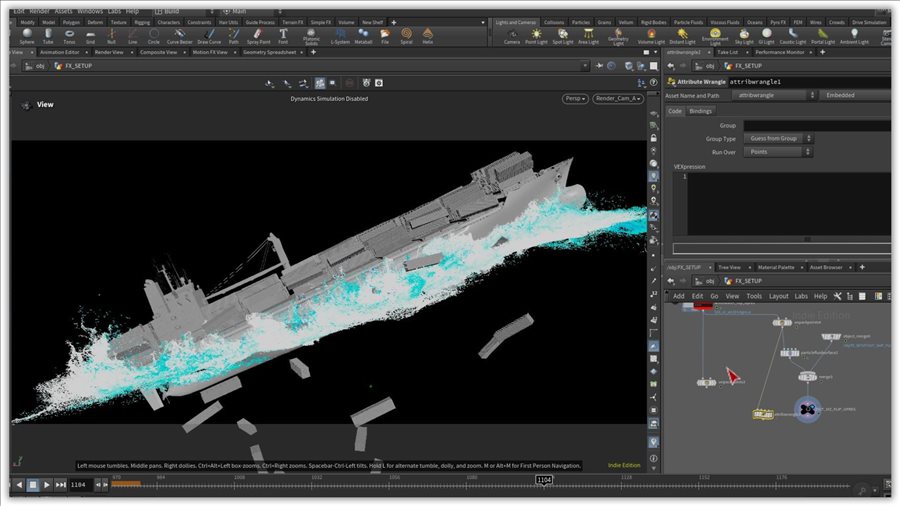Add a Camera from the shelf

click(x=511, y=35)
